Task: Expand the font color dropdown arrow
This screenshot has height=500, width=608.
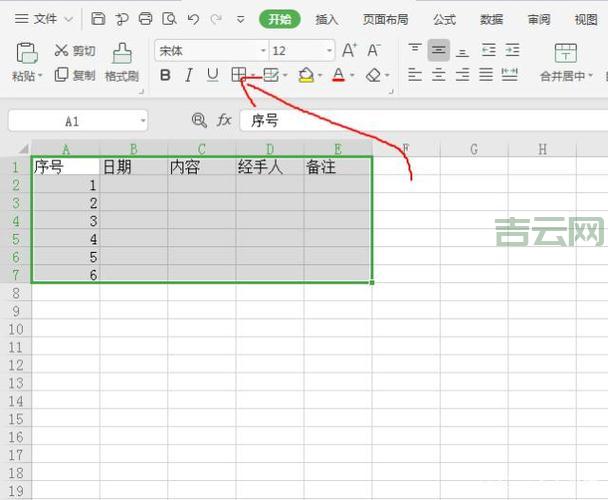Action: 352,75
